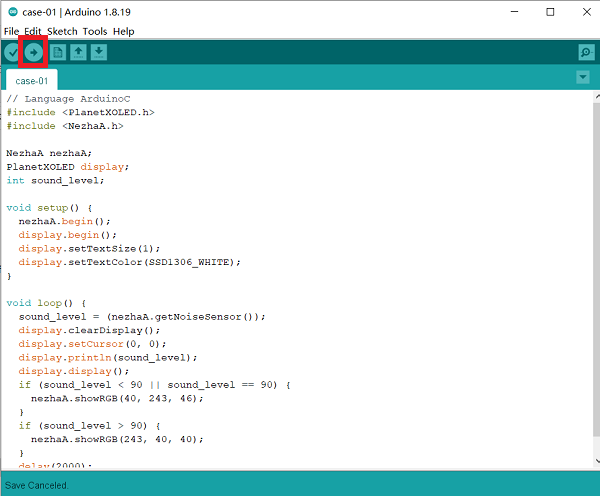This screenshot has height=496, width=600.
Task: Click the 'nezhaA.showRGB(243, 40, 40);' line
Action: [117, 439]
